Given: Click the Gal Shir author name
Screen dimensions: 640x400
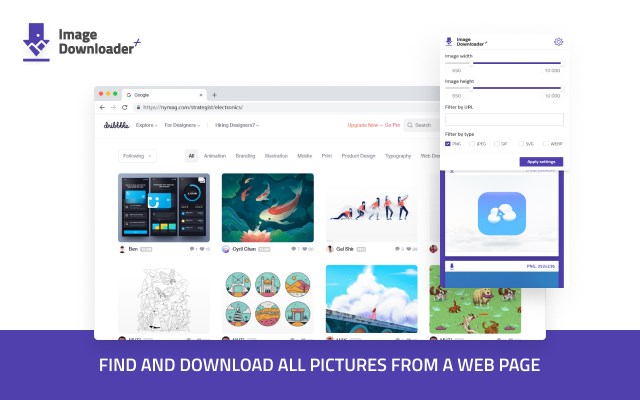Looking at the screenshot, I should (x=345, y=249).
